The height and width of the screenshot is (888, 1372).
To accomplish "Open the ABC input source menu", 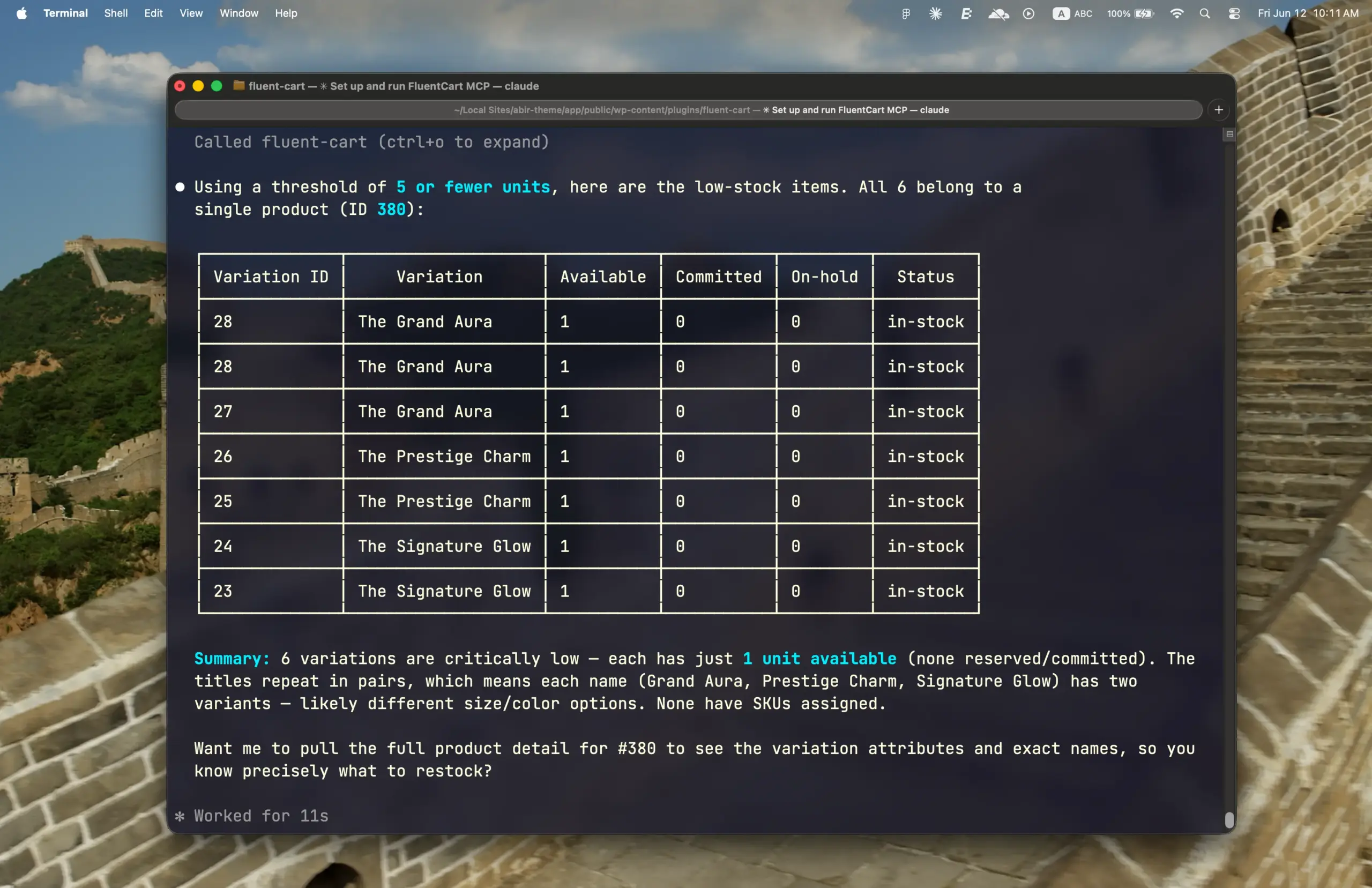I will (1072, 13).
